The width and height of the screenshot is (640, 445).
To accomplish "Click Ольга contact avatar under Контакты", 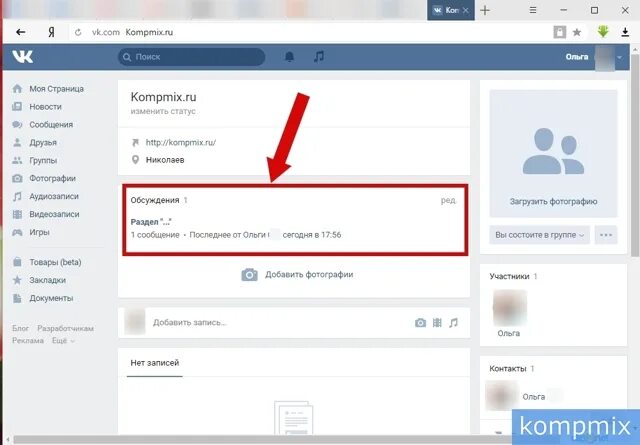I will point(501,395).
